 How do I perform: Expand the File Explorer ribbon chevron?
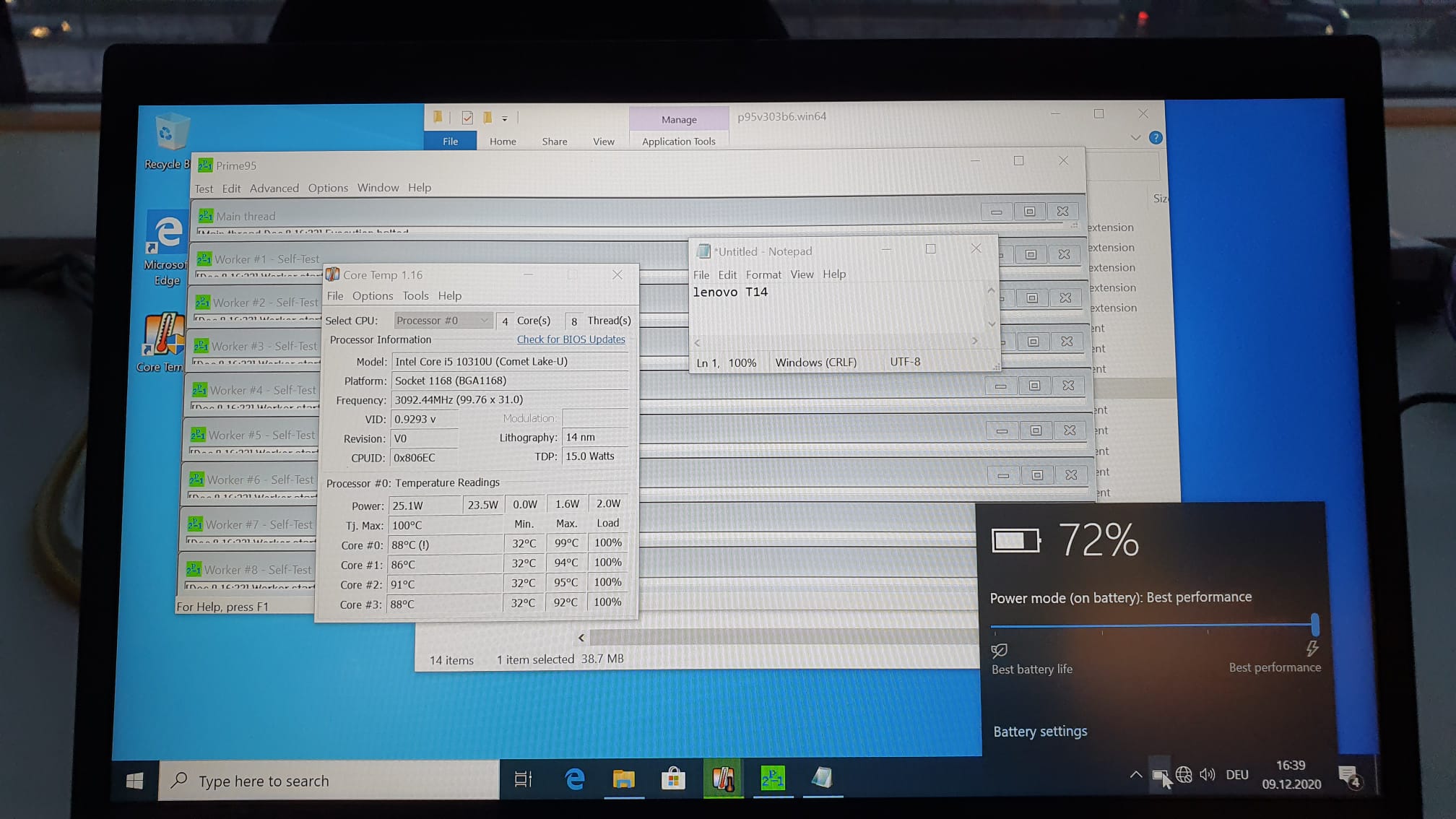point(1135,137)
